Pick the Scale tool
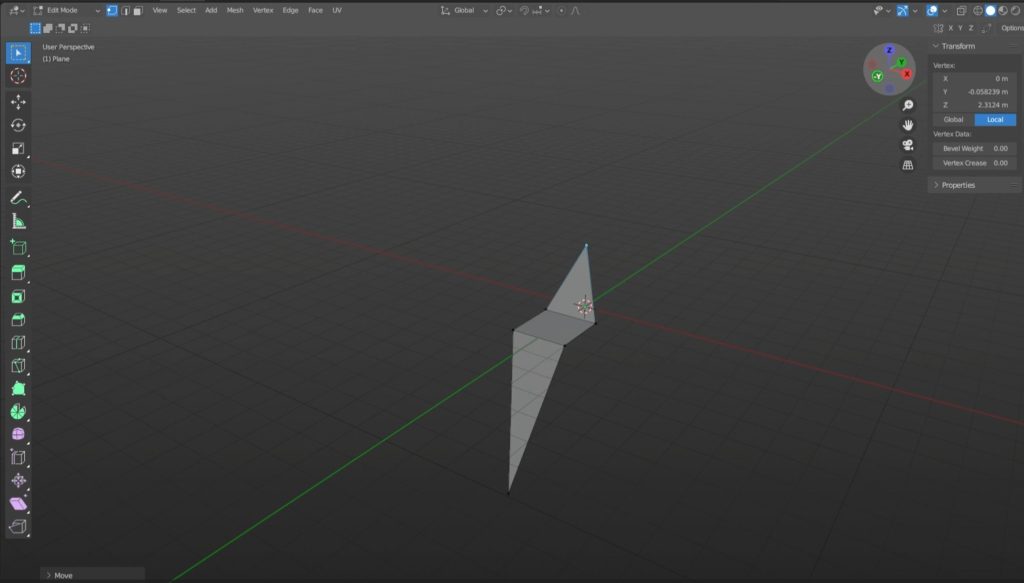The image size is (1024, 583). click(18, 148)
